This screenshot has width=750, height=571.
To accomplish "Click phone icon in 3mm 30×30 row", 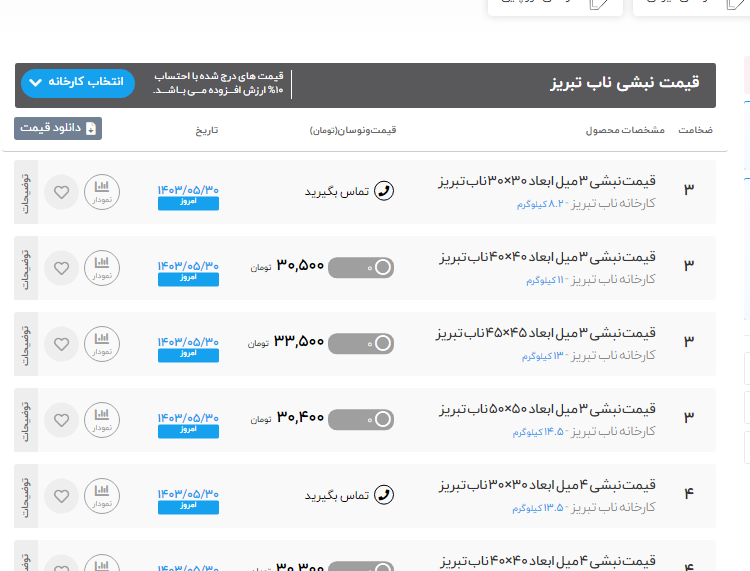I will (x=384, y=191).
